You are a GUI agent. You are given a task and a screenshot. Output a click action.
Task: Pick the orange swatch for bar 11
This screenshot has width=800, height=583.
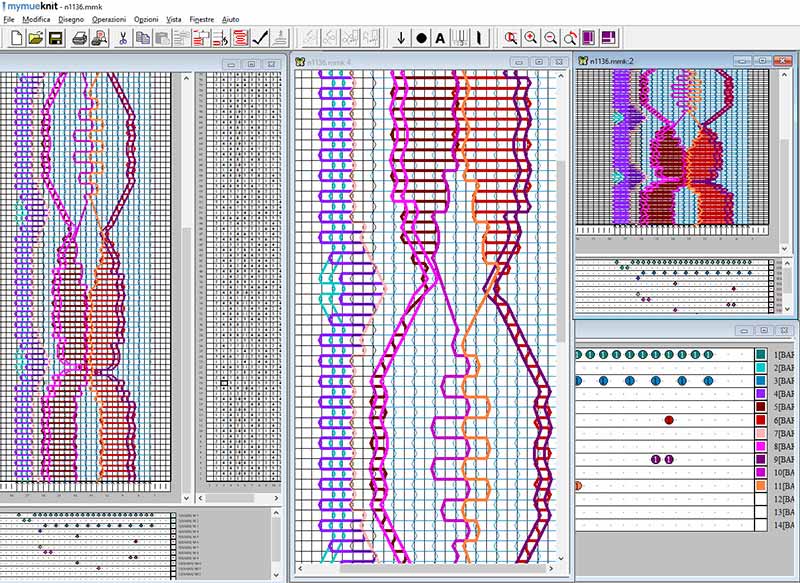[x=761, y=485]
